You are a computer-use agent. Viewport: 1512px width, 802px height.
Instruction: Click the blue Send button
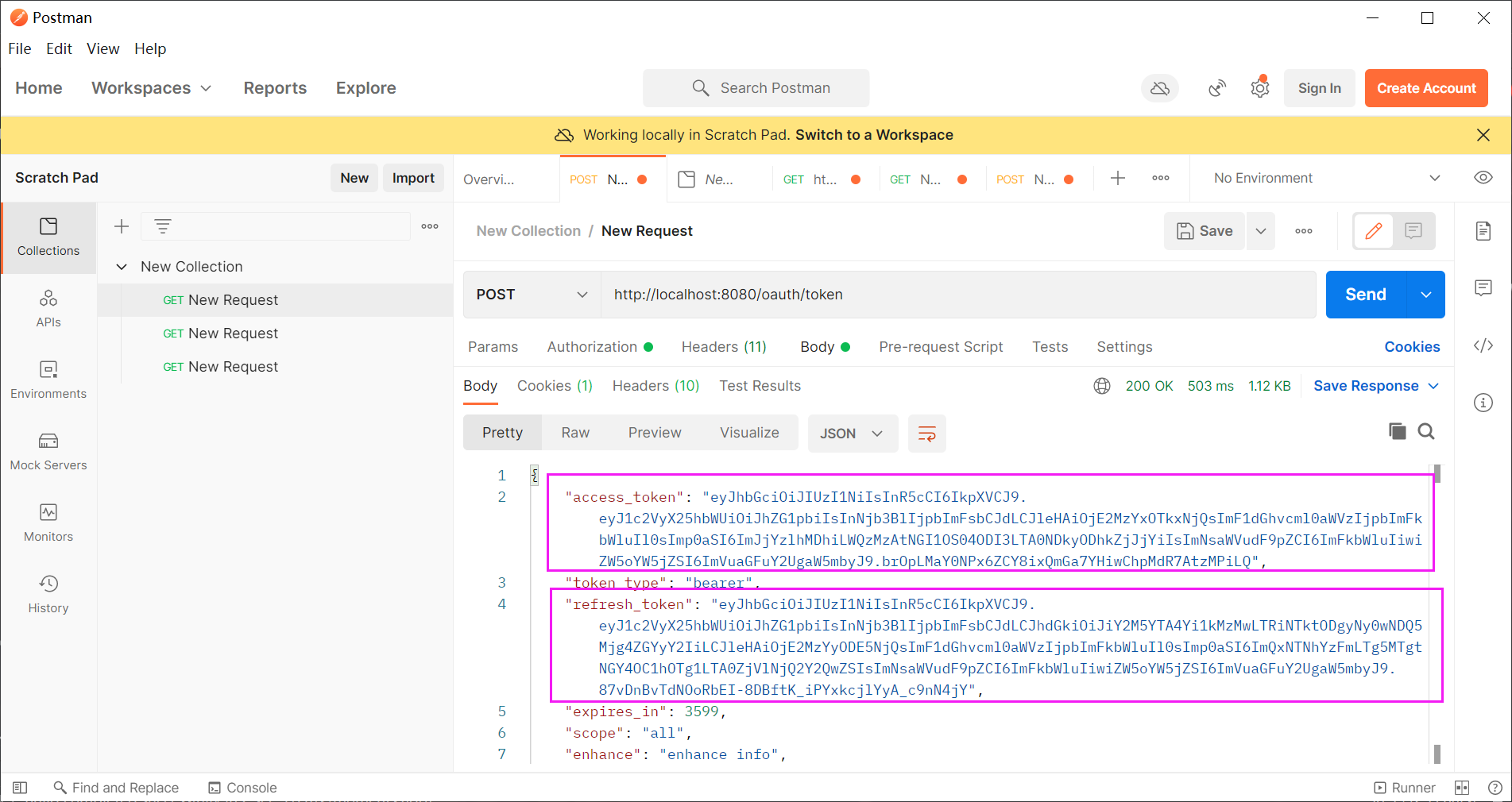point(1366,295)
